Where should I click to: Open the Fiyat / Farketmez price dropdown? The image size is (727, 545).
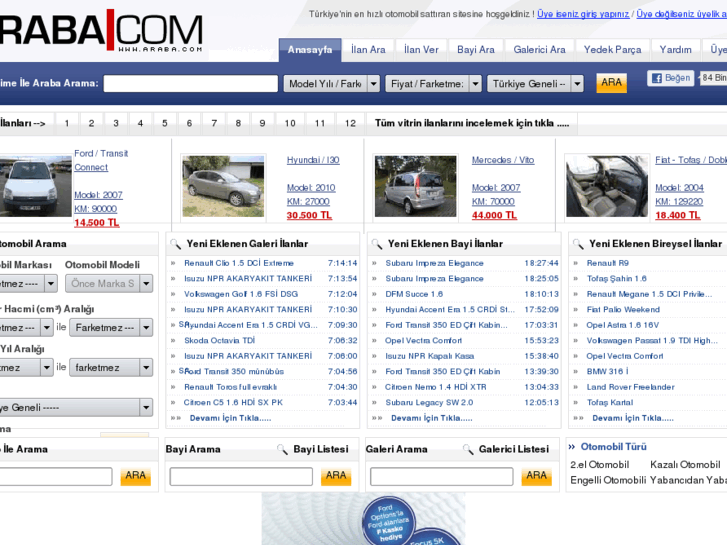click(434, 84)
